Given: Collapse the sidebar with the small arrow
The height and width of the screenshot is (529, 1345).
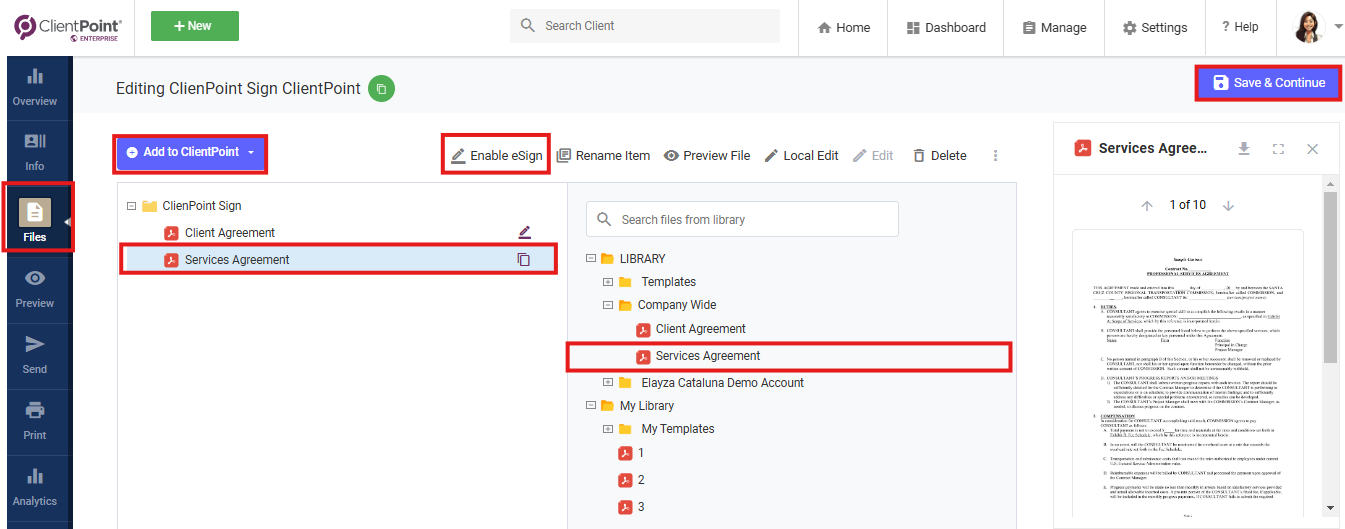Looking at the screenshot, I should [x=68, y=222].
